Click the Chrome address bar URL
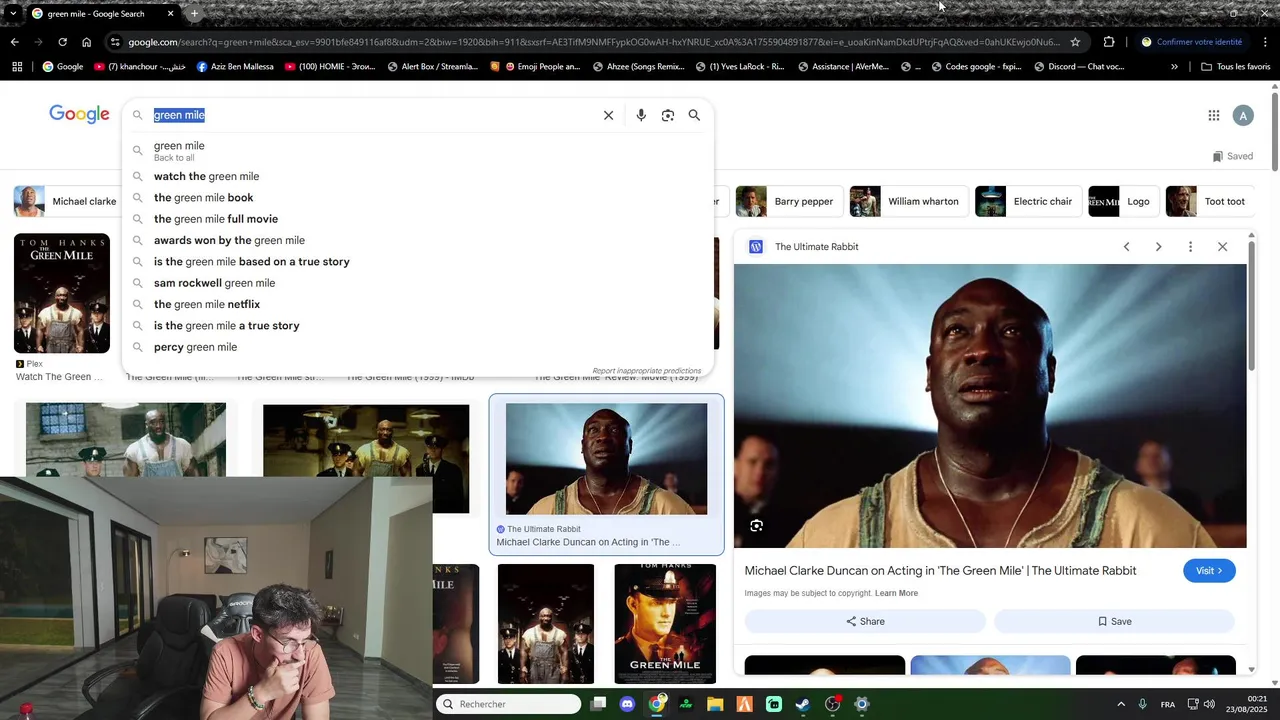This screenshot has height=720, width=1280. [594, 42]
